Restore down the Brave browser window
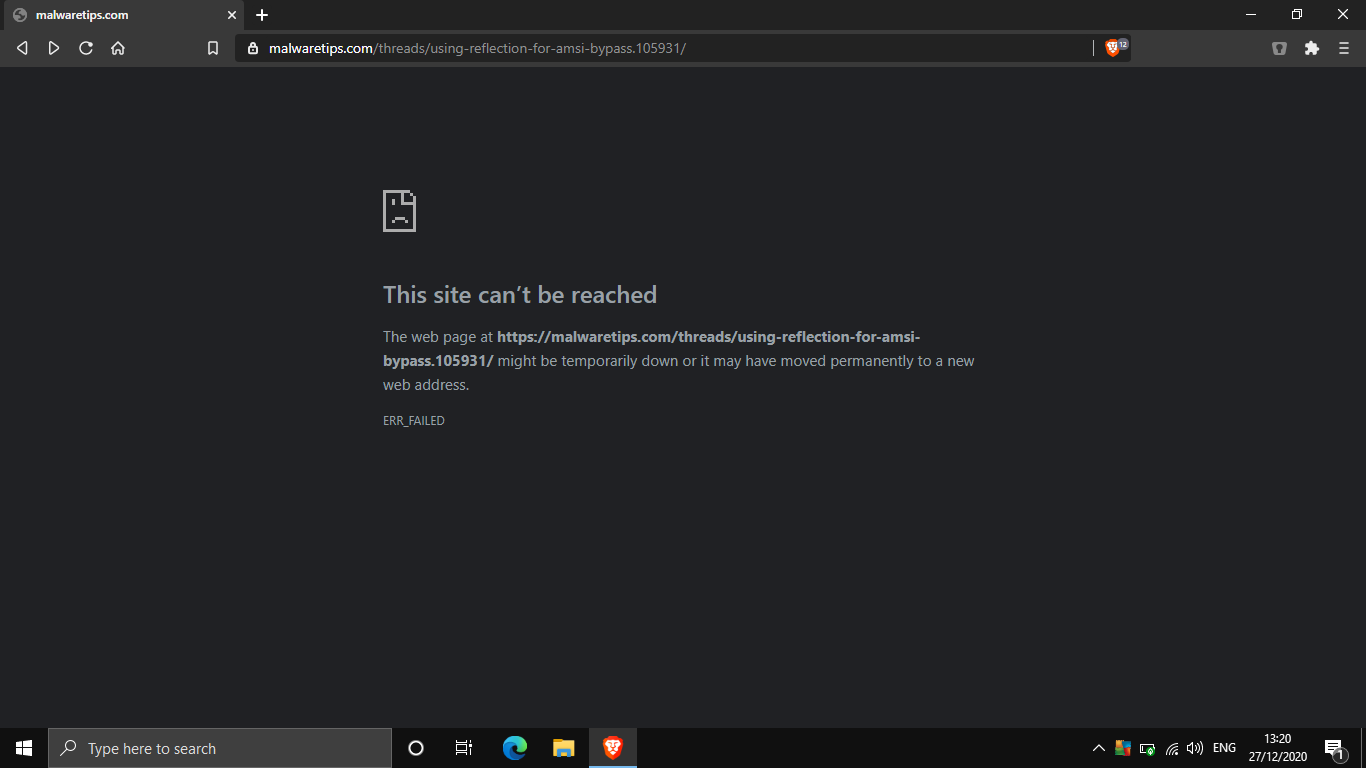This screenshot has height=768, width=1366. point(1297,15)
